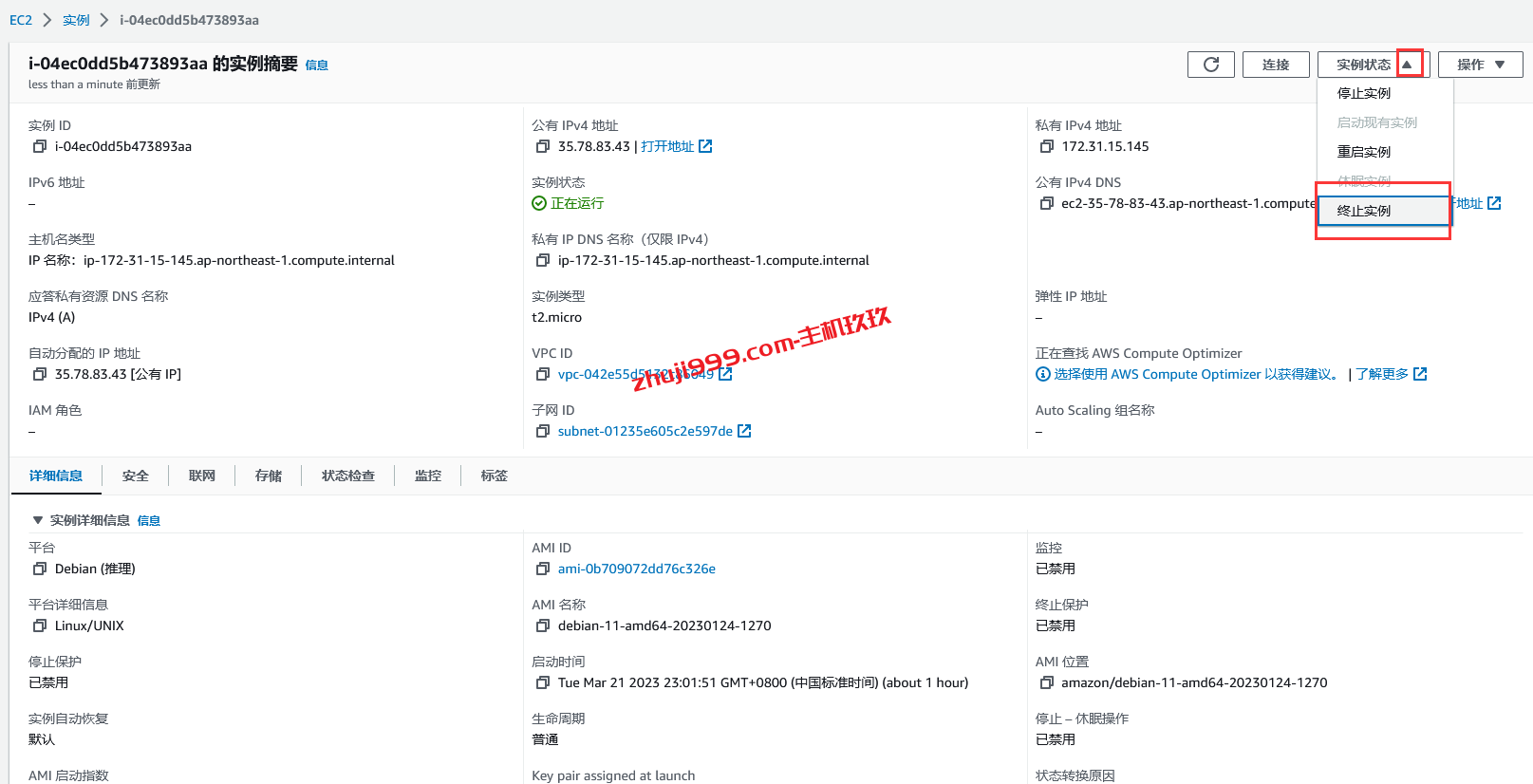Viewport: 1533px width, 784px height.
Task: Click the 信息 link beside the summary title
Action: 317,65
